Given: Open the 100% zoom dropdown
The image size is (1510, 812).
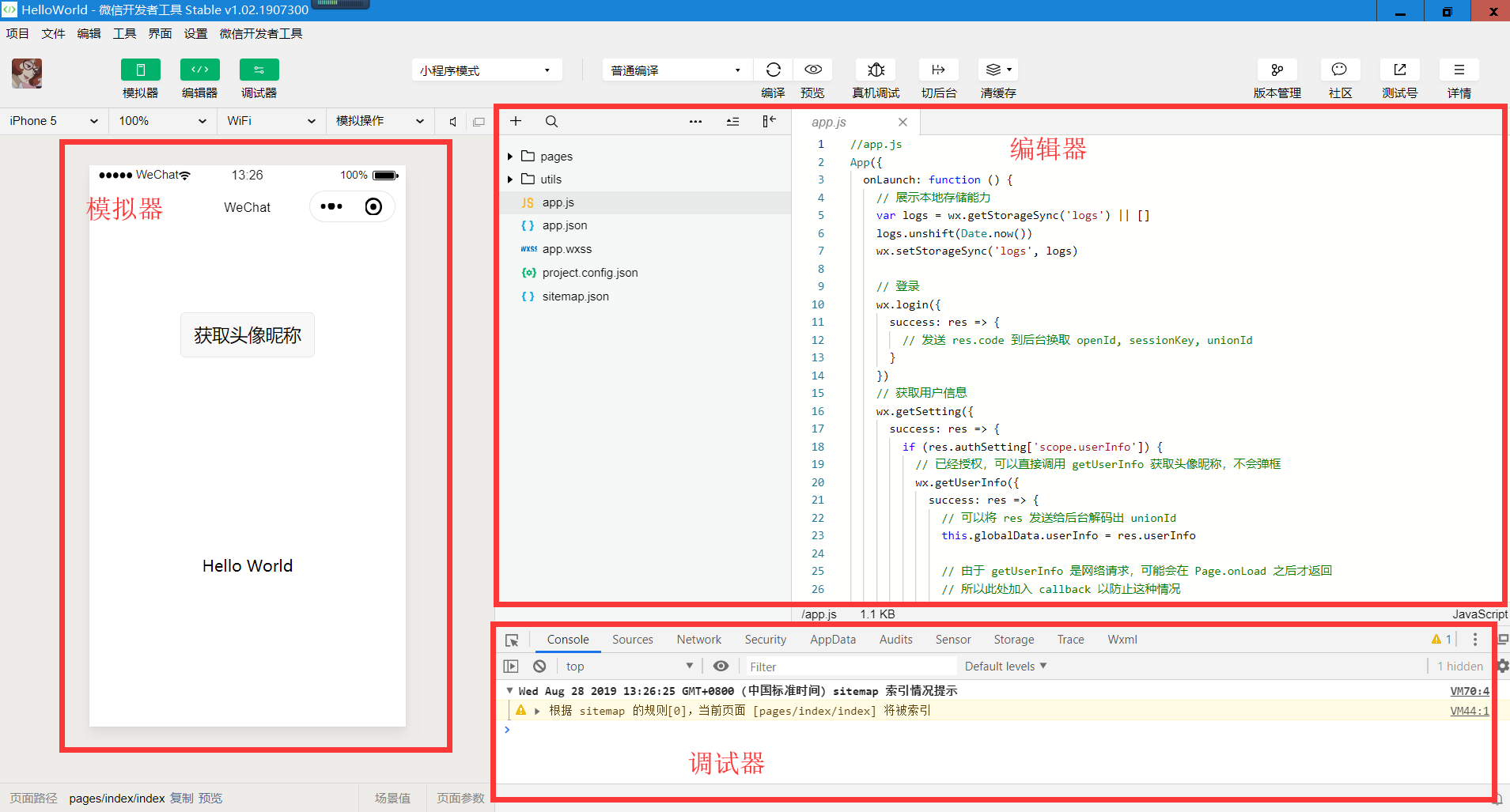Looking at the screenshot, I should (x=162, y=121).
